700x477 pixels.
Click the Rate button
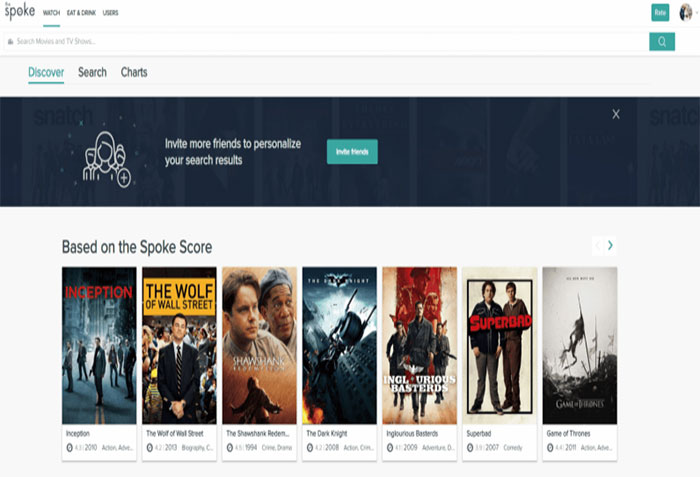(x=660, y=13)
